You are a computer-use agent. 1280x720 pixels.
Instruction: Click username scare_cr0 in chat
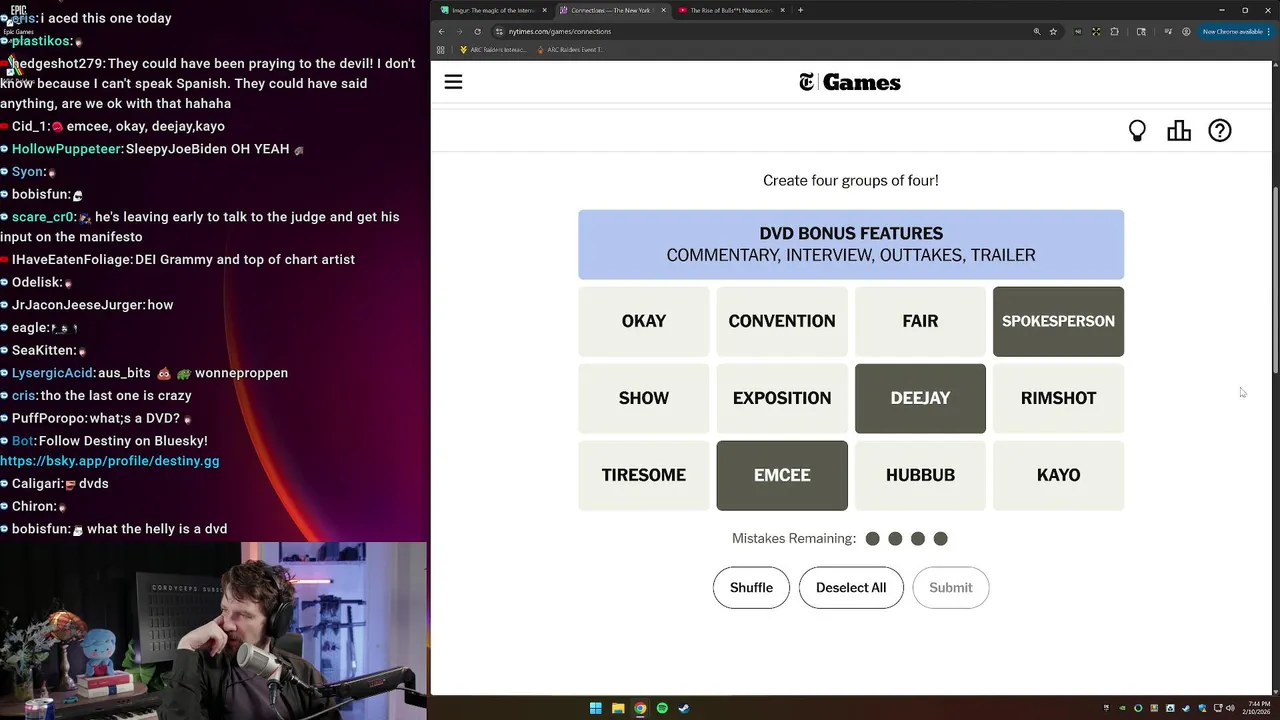[43, 217]
